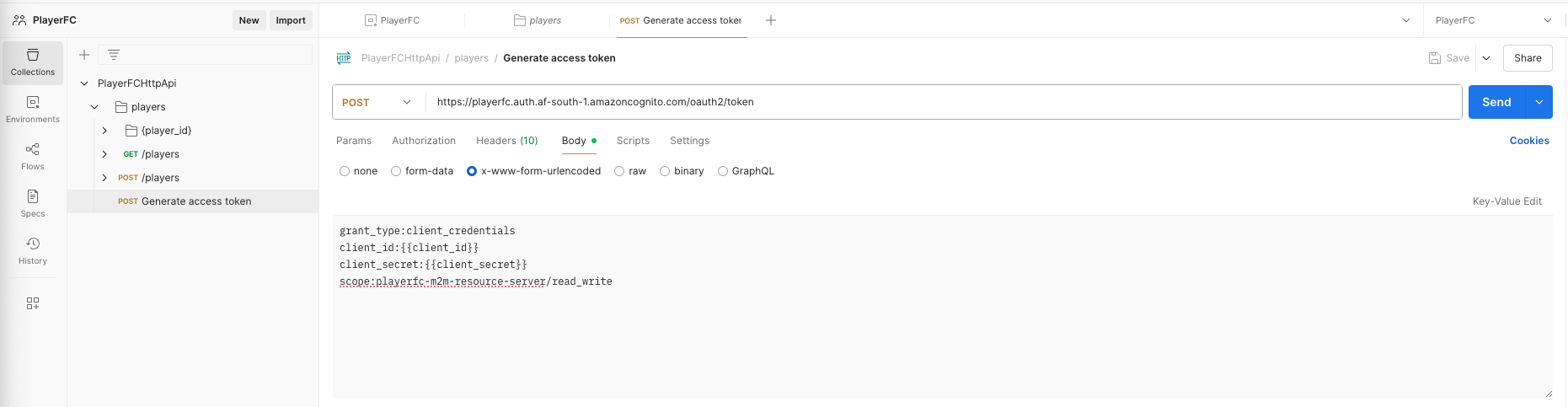Click the PlayerFC workspace team icon
This screenshot has width=1568, height=407.
click(19, 20)
